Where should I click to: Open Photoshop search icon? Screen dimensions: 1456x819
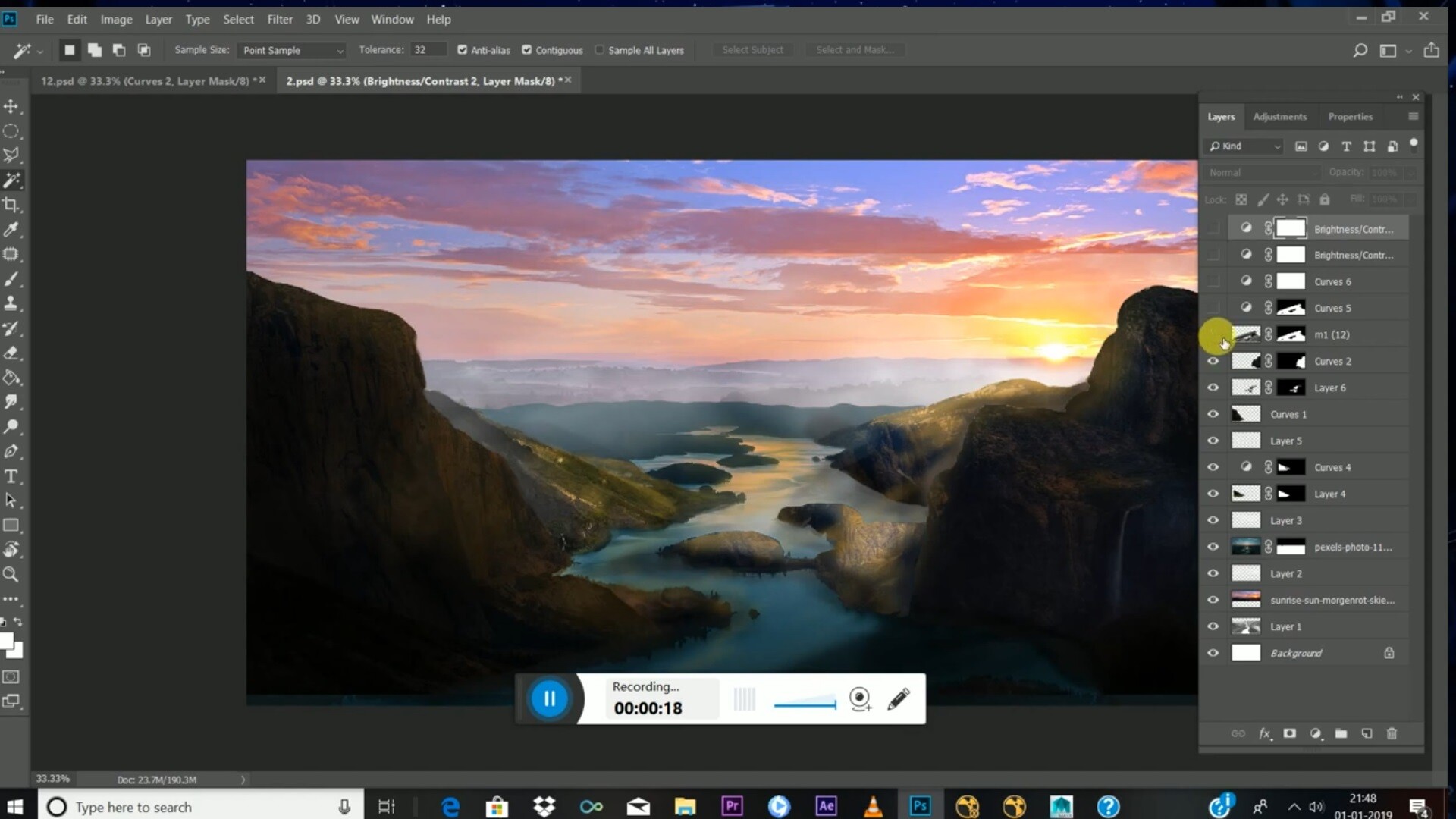[x=1360, y=50]
